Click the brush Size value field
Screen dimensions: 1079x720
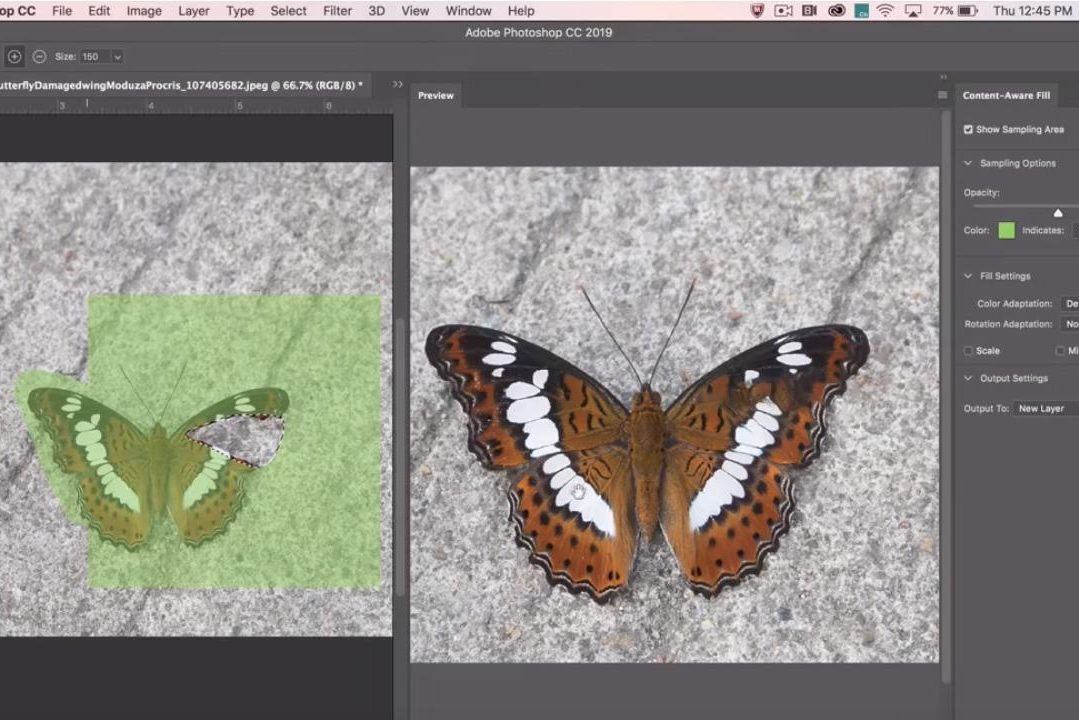tap(93, 57)
